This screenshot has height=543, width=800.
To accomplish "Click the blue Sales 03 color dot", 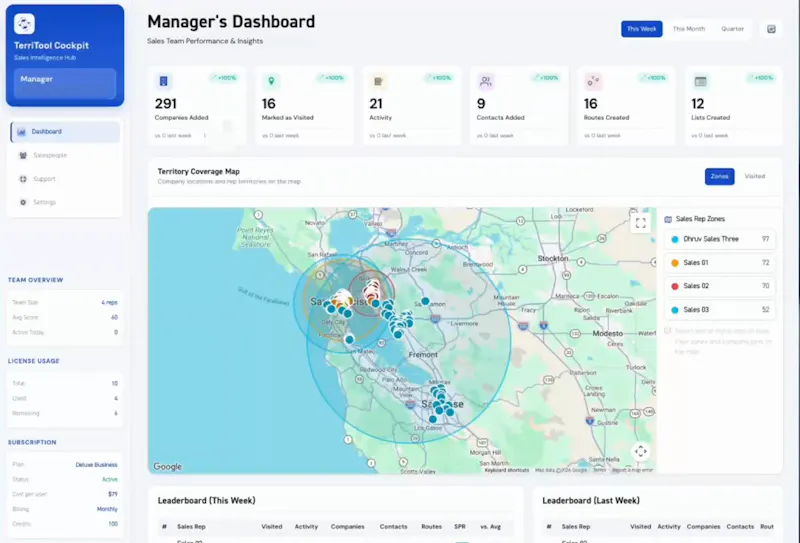I will [x=674, y=310].
